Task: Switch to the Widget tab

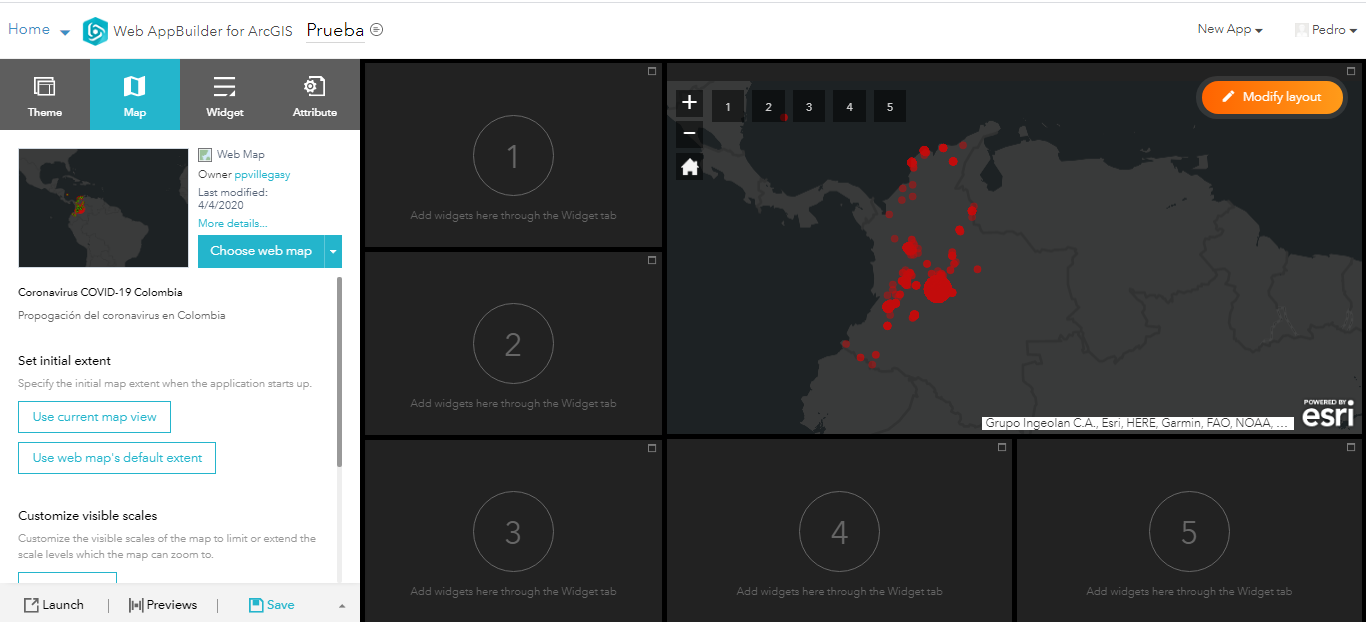Action: tap(224, 94)
